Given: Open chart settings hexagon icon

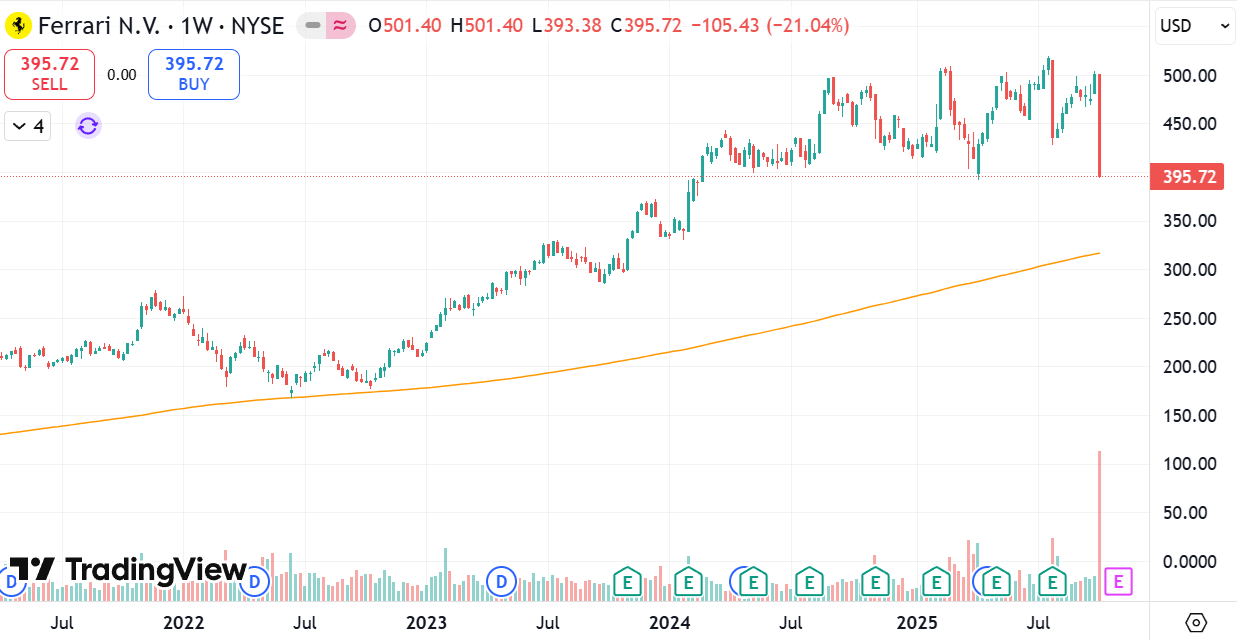Looking at the screenshot, I should click(x=1195, y=622).
